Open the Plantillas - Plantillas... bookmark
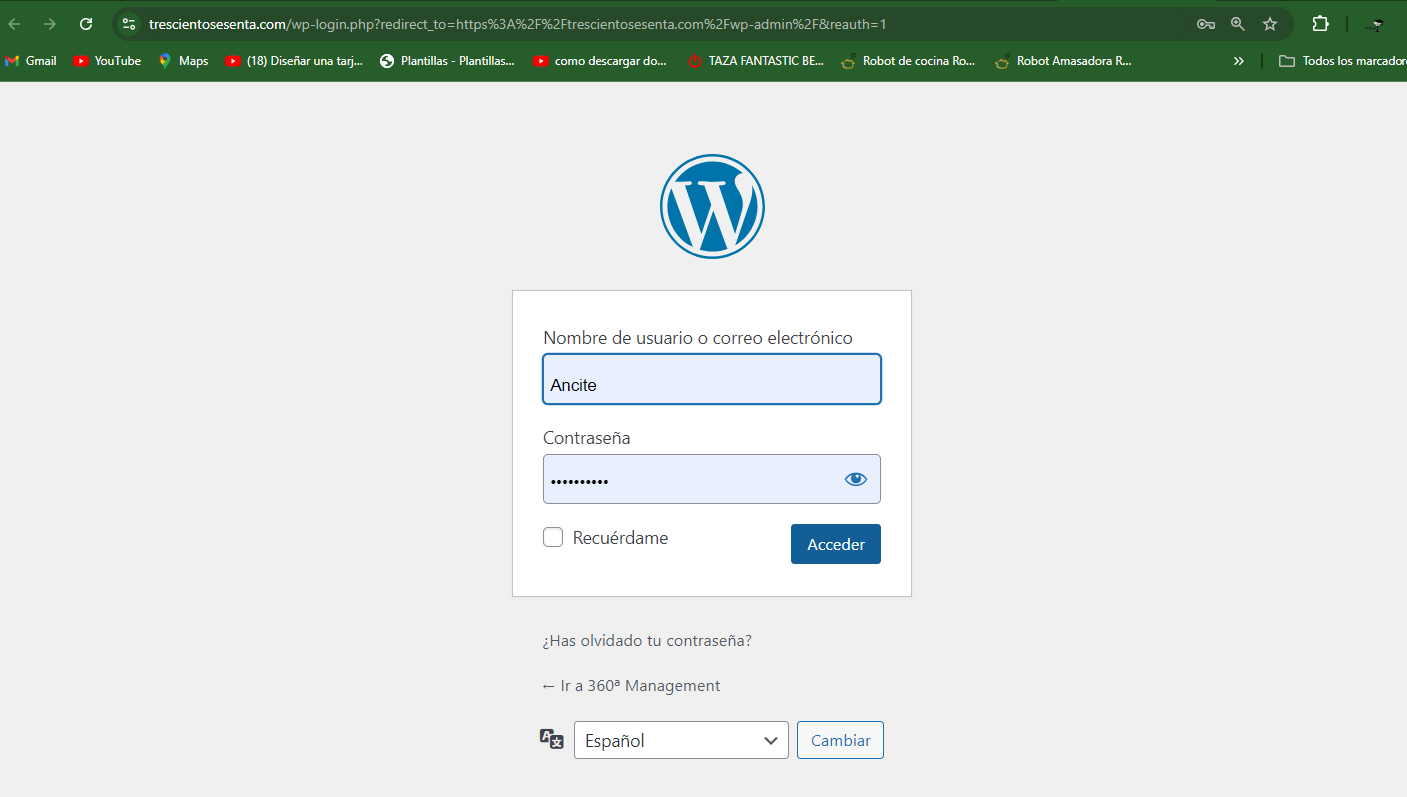This screenshot has width=1407, height=797. [448, 61]
